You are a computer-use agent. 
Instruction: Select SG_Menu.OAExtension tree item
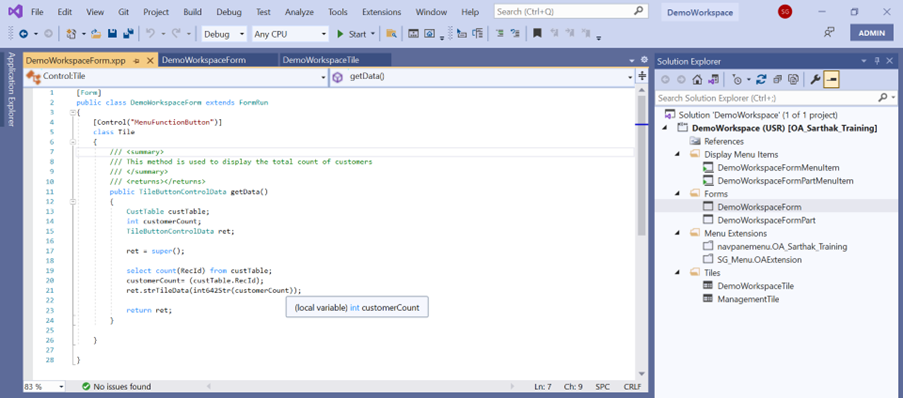(x=760, y=260)
